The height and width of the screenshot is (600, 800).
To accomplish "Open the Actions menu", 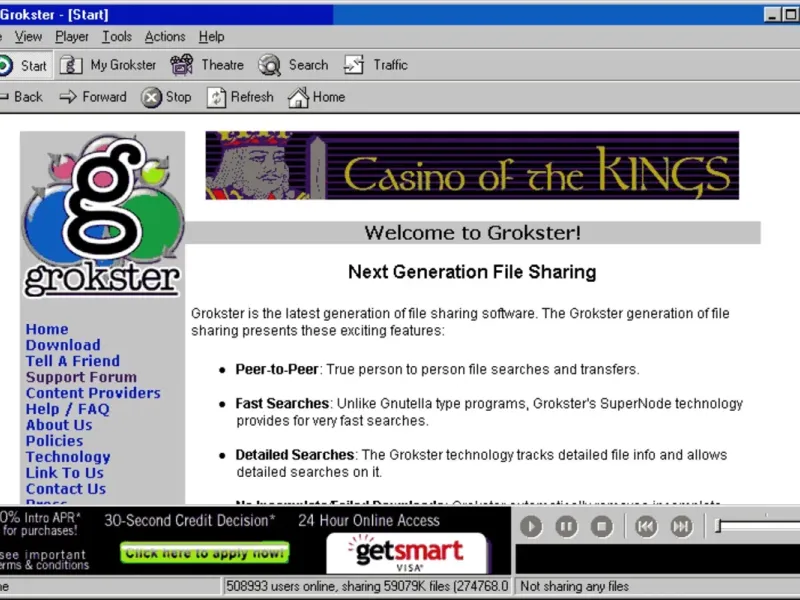I will [165, 37].
